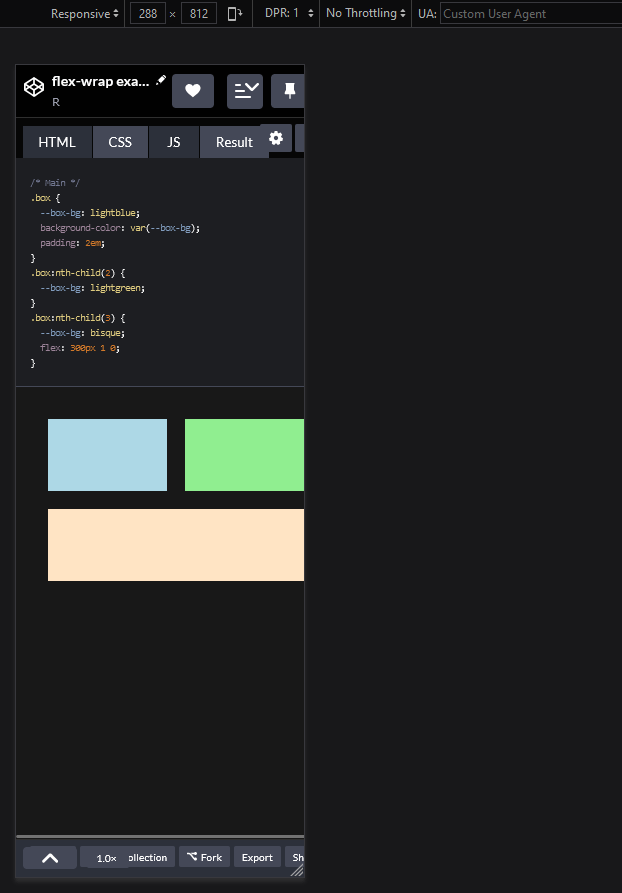
Task: Switch to the HTML editor tab
Action: coord(57,142)
